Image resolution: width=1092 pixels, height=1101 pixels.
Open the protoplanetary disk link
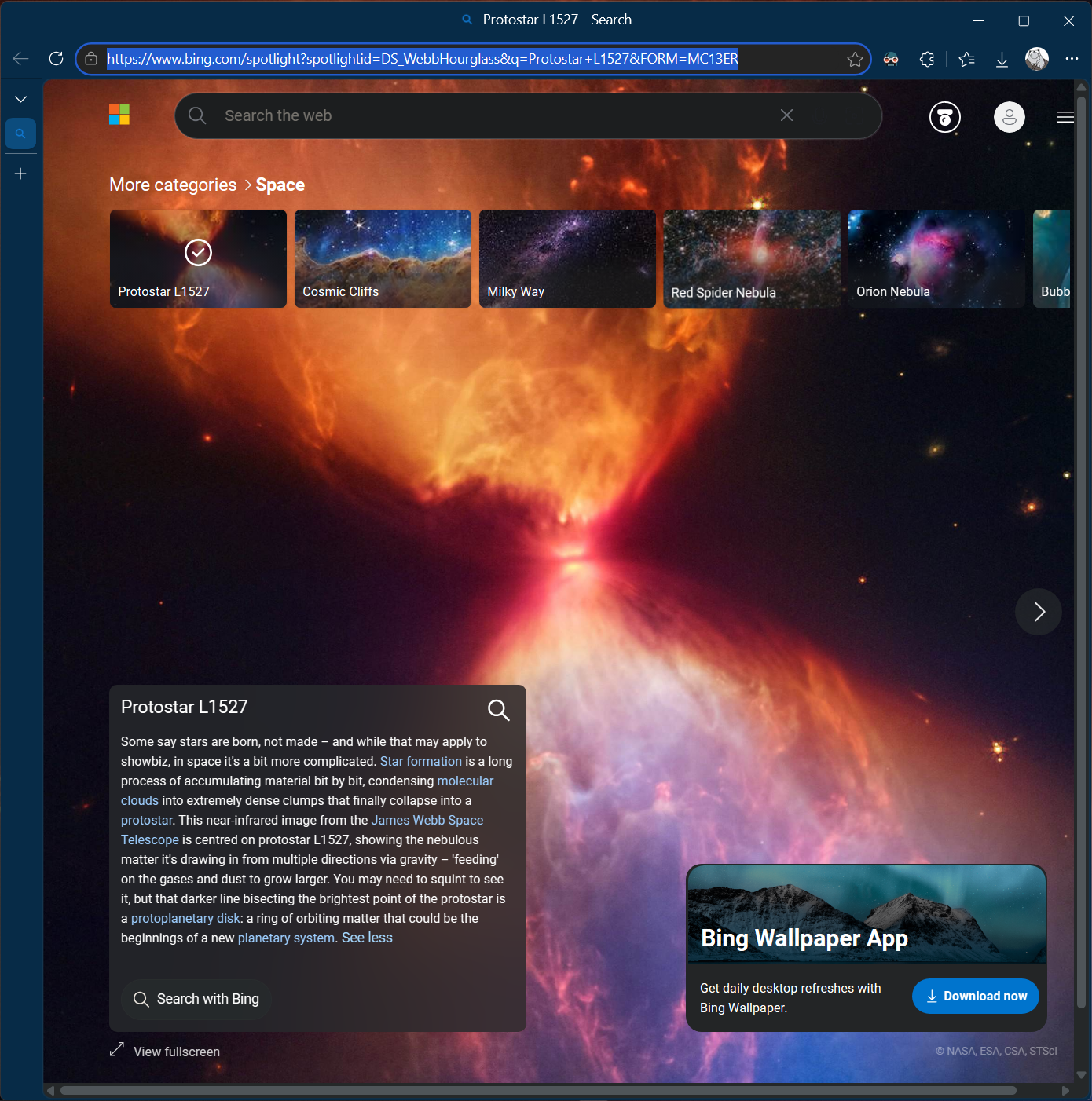tap(185, 918)
